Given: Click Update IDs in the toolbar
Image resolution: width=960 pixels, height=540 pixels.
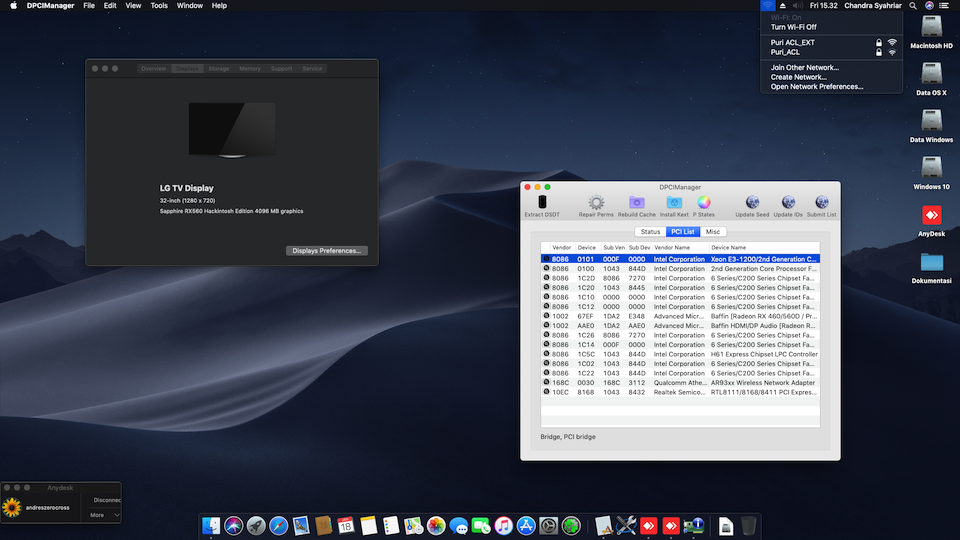Looking at the screenshot, I should click(788, 203).
